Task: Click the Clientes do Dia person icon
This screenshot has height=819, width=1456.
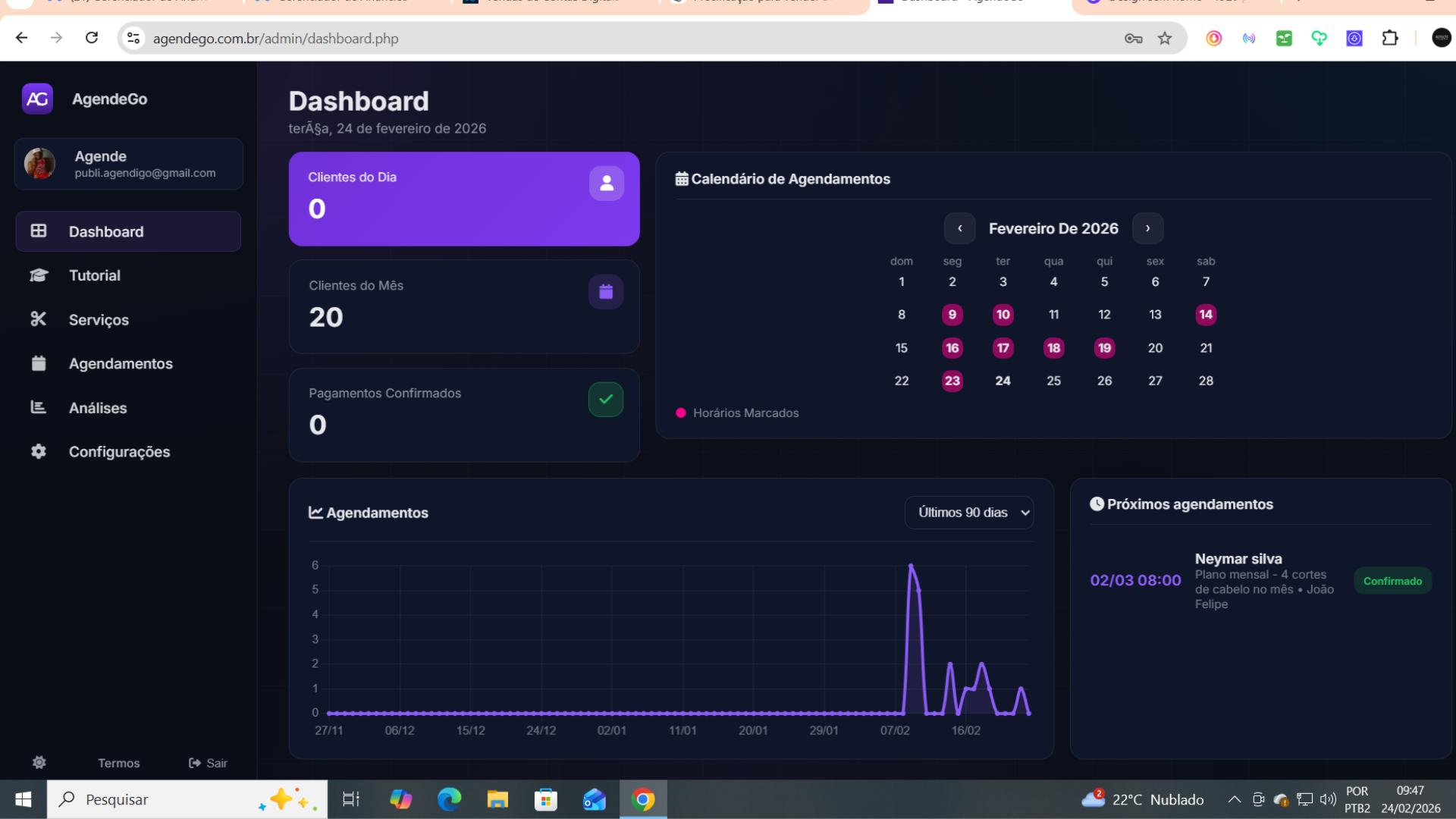Action: [x=606, y=183]
